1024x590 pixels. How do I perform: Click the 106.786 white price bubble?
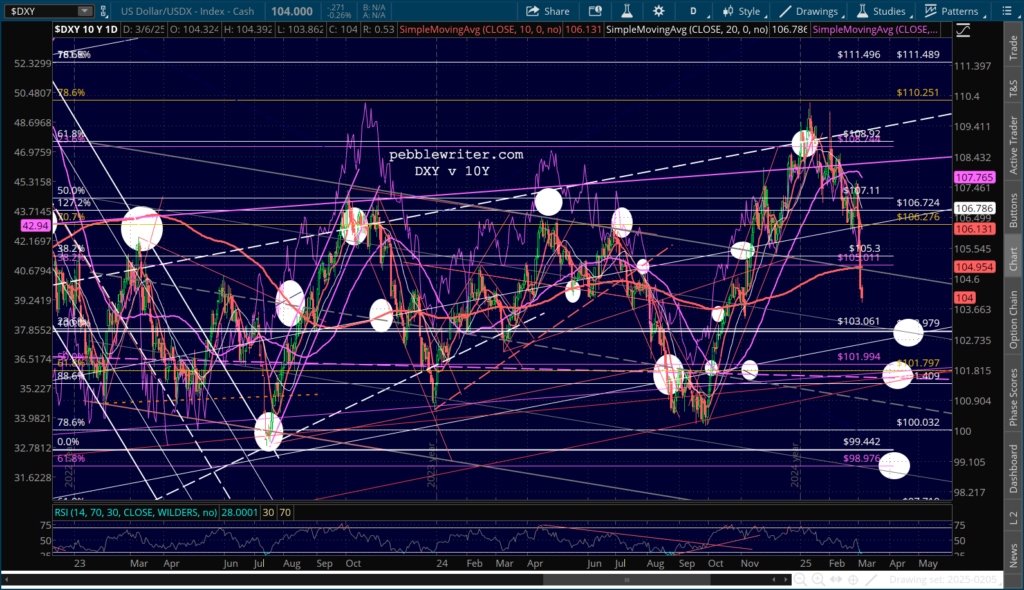[974, 208]
